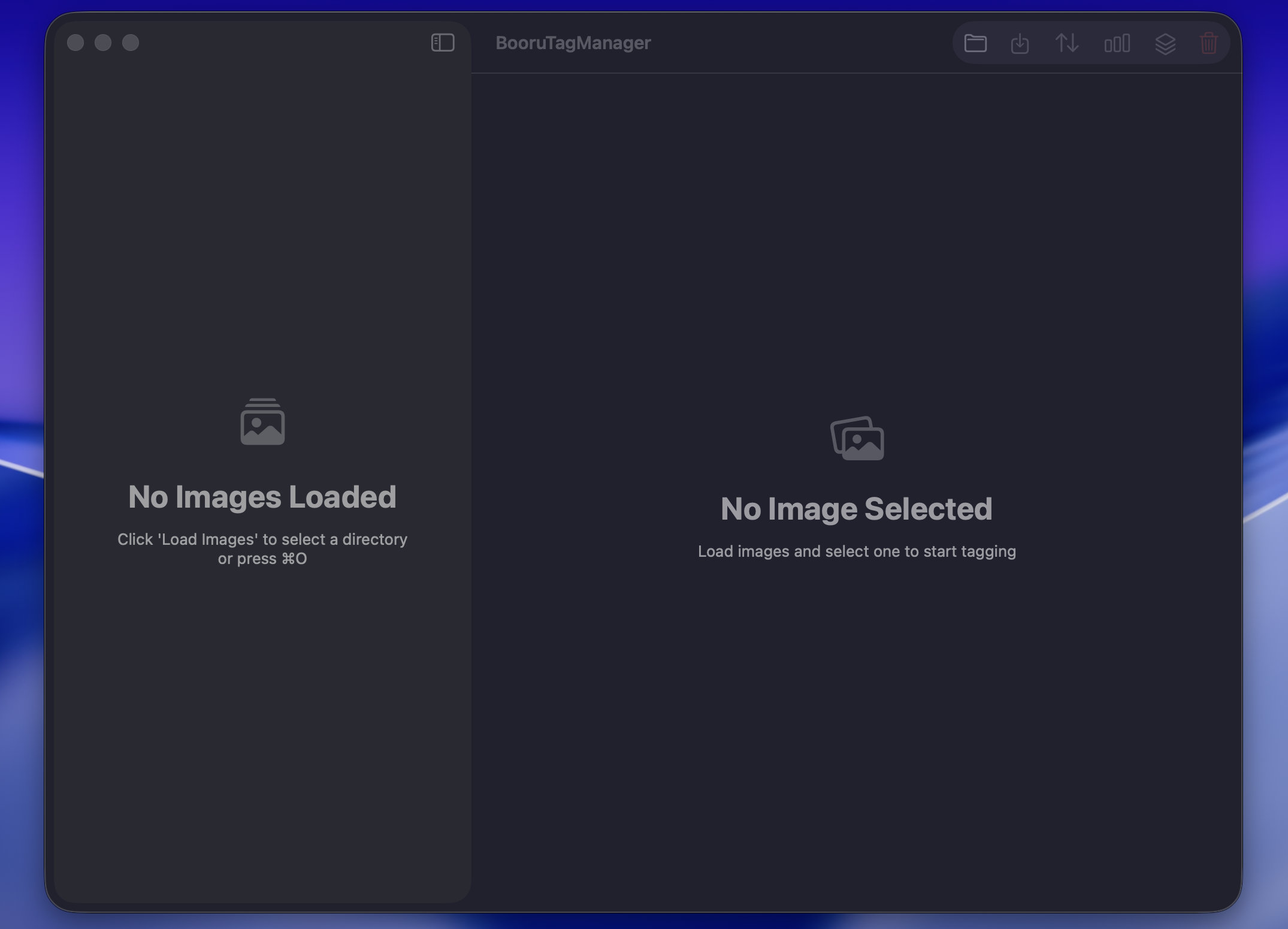This screenshot has width=1288, height=929.
Task: Zoom the window using the third traffic light
Action: coord(131,43)
